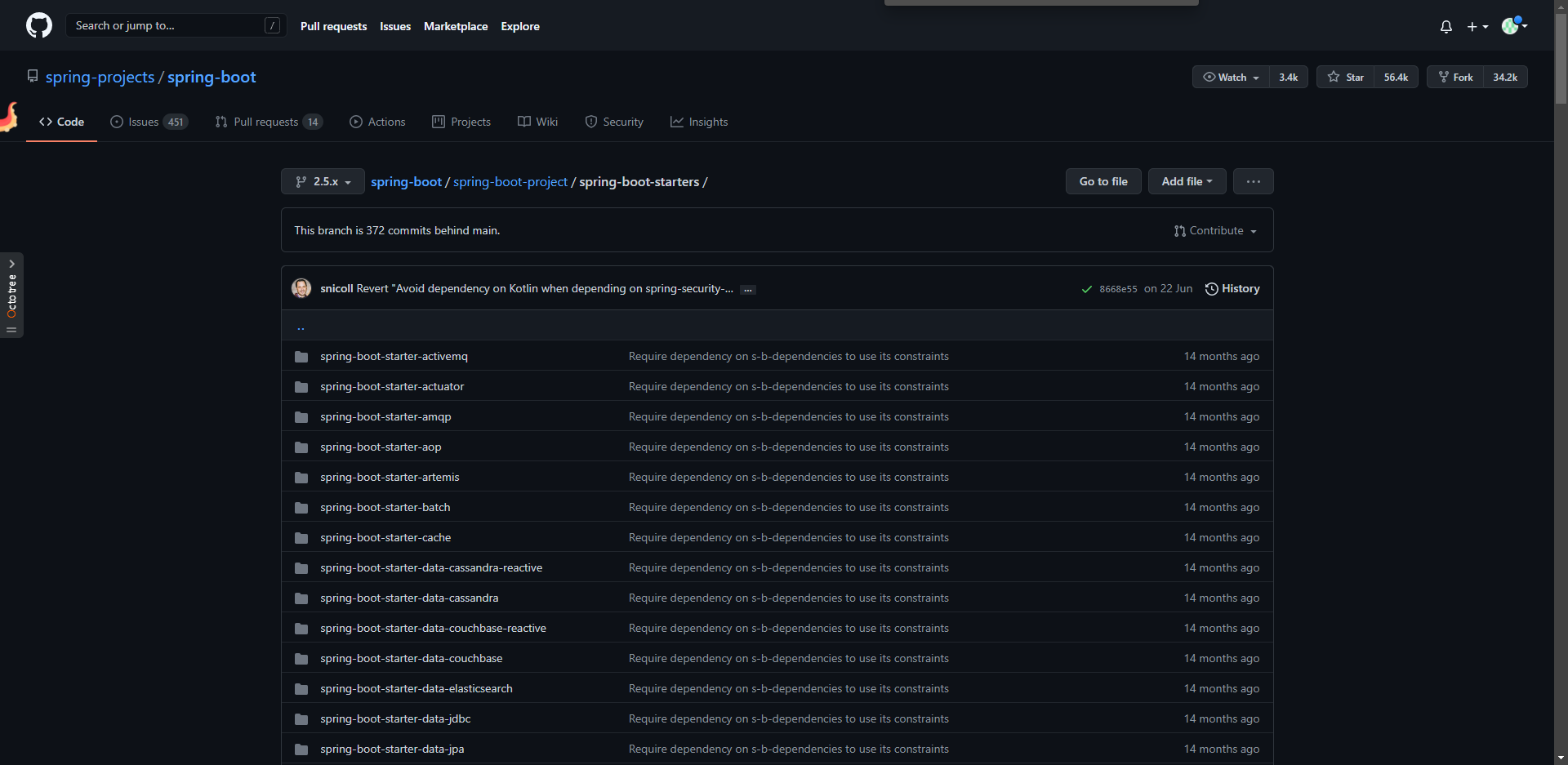The width and height of the screenshot is (1568, 765).
Task: Click folder icon for spring-boot-starter-data-elasticsearch
Action: click(x=301, y=689)
